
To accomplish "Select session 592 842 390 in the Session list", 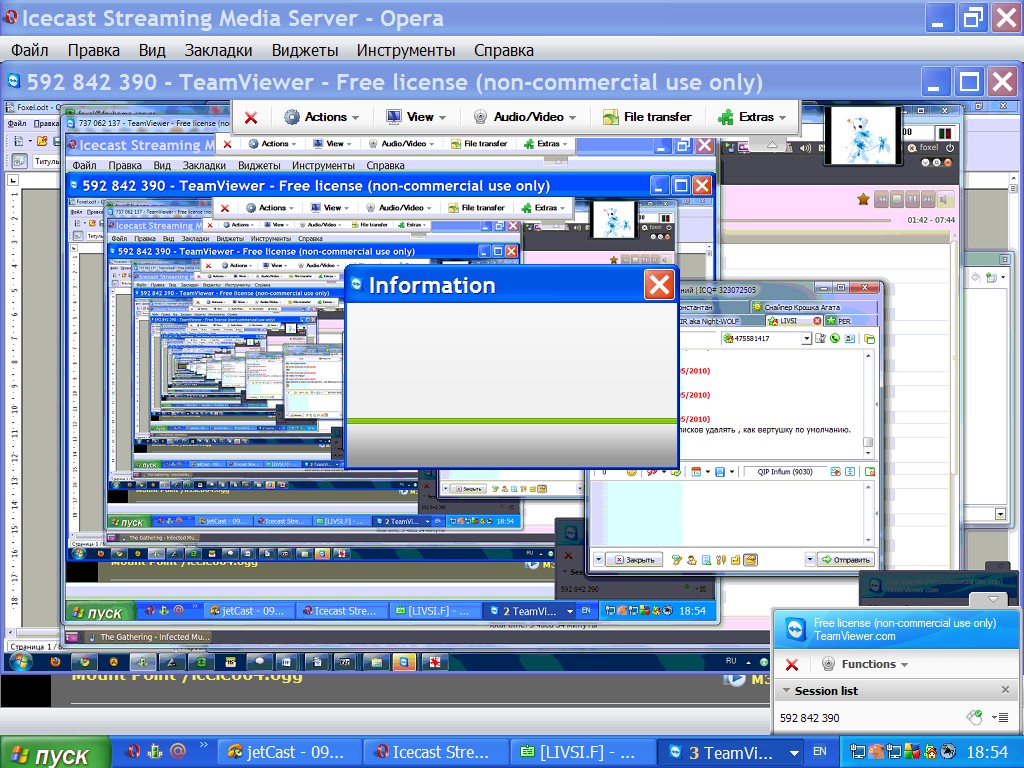I will (809, 718).
